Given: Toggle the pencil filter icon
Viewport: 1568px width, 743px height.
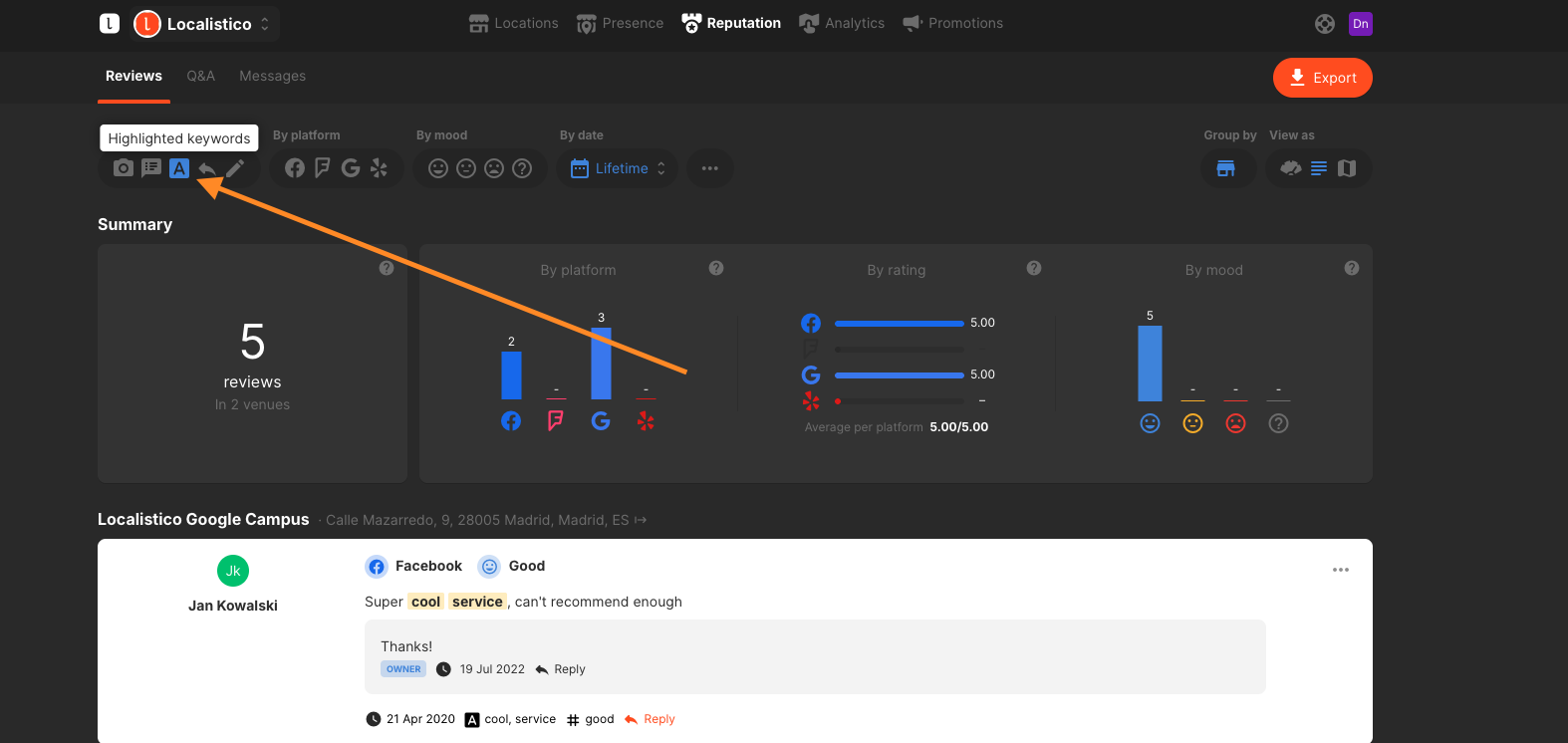Looking at the screenshot, I should (x=235, y=168).
